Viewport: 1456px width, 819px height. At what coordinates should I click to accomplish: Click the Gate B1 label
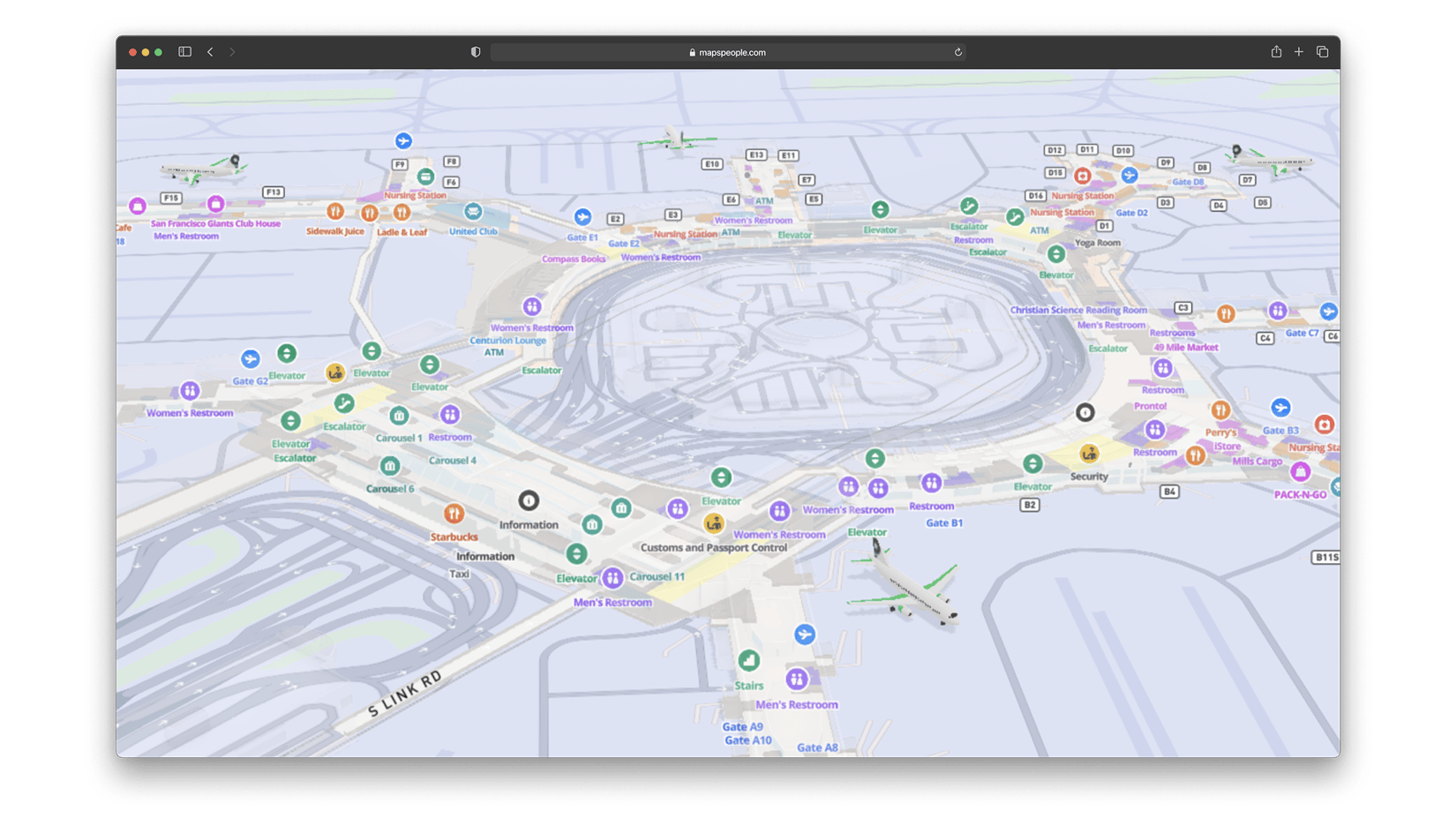944,523
